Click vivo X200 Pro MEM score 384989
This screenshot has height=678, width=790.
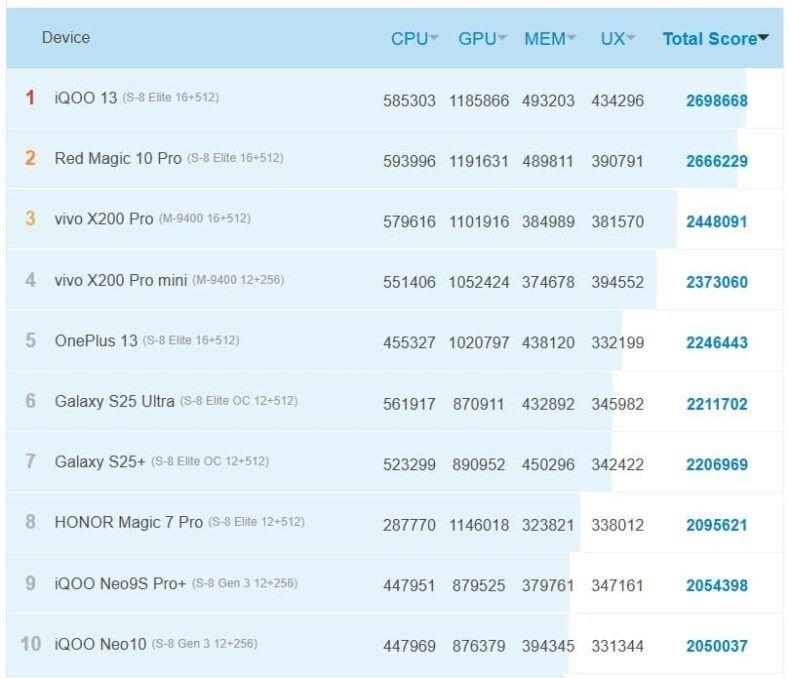(x=548, y=222)
